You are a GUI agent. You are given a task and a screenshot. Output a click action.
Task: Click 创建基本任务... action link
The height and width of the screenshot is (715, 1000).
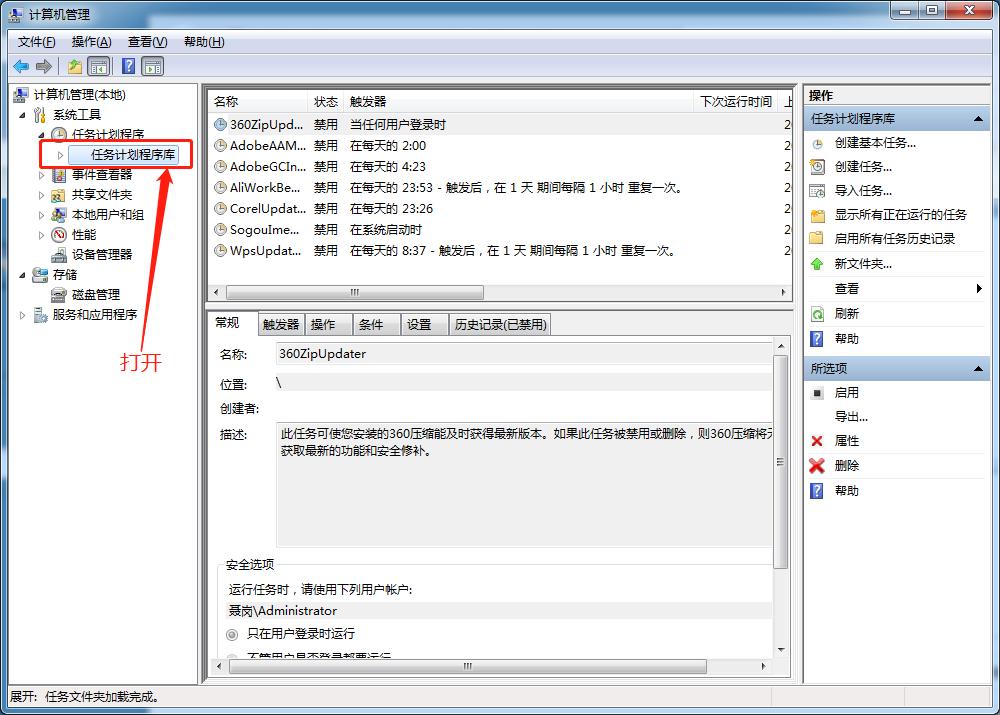pos(875,144)
